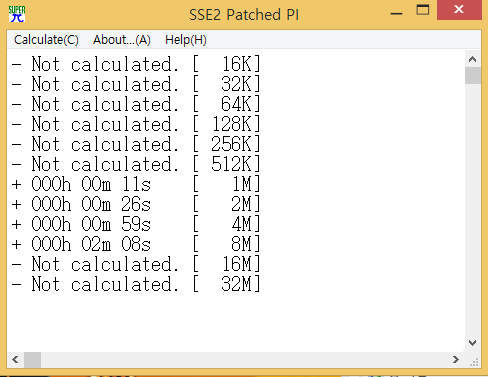This screenshot has height=377, width=488.
Task: Select the 1M result line 11s
Action: pyautogui.click(x=136, y=184)
